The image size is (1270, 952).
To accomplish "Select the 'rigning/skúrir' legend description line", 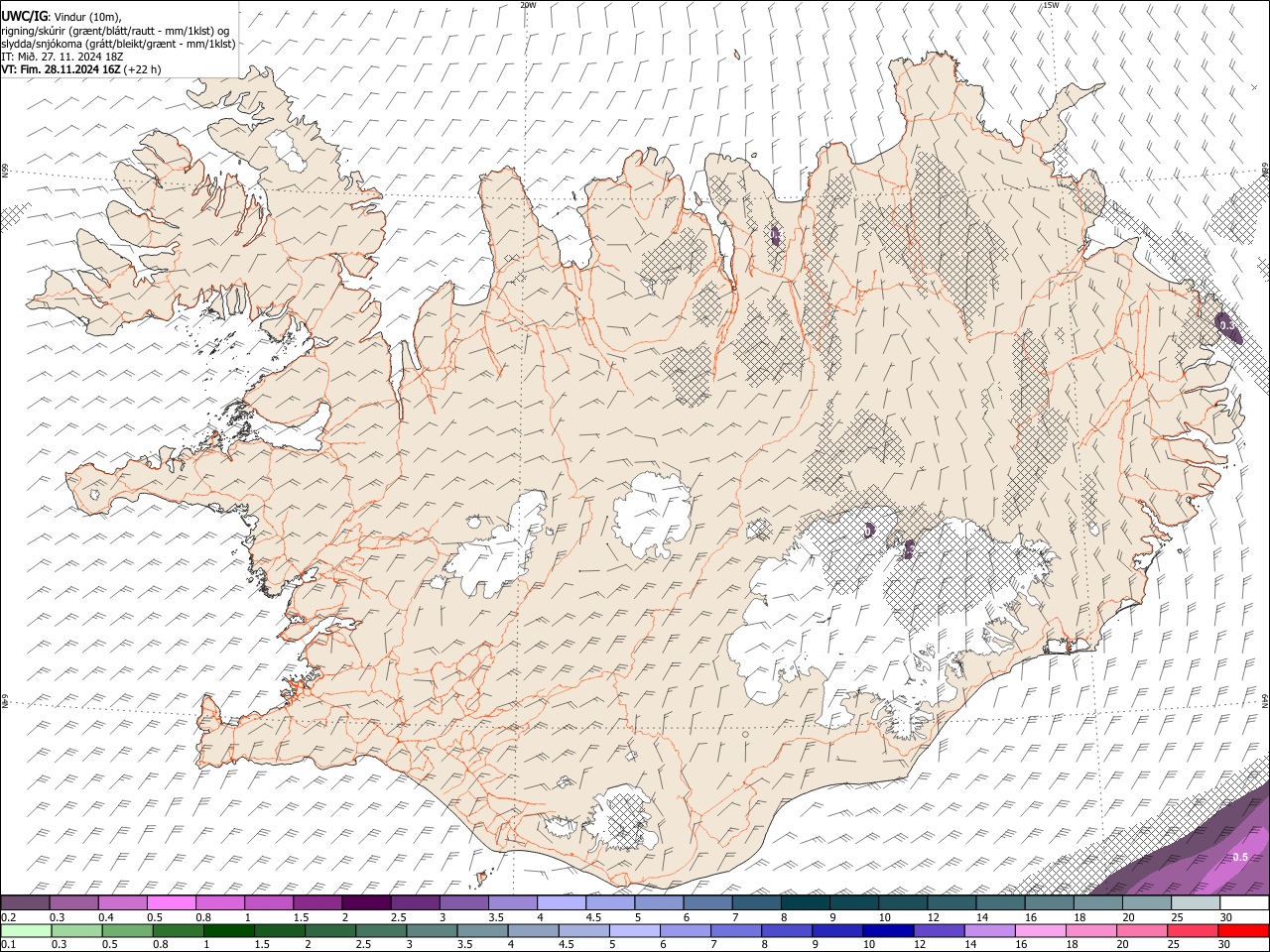I will [115, 30].
